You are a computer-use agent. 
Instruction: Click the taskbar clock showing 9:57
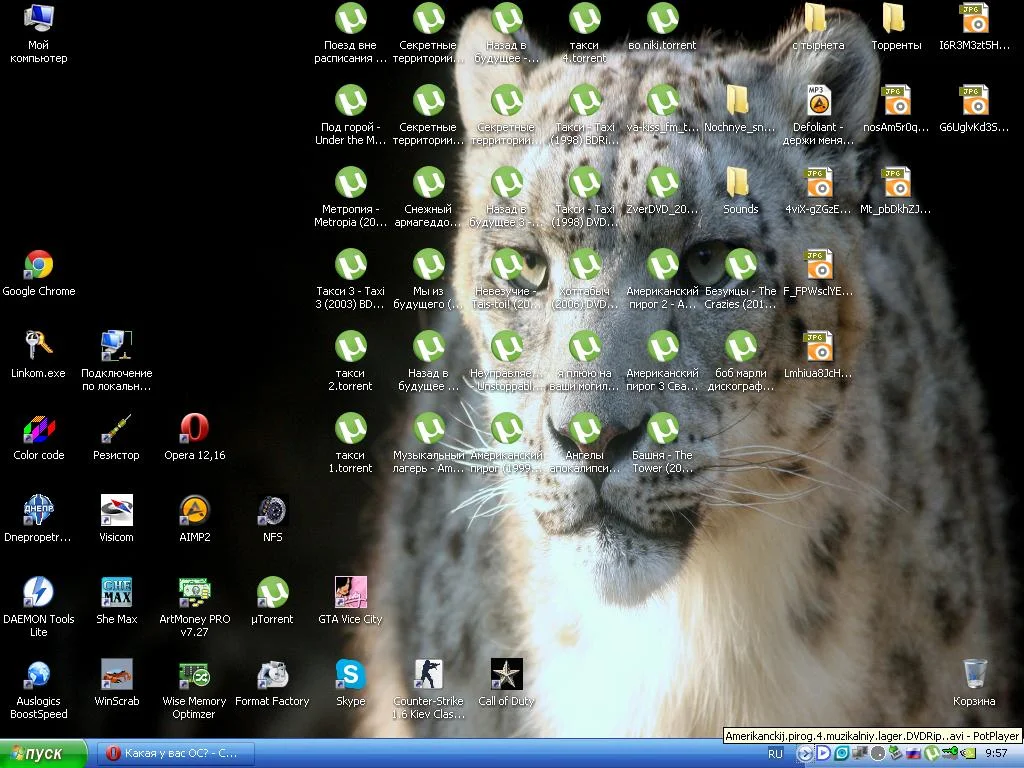click(x=996, y=753)
